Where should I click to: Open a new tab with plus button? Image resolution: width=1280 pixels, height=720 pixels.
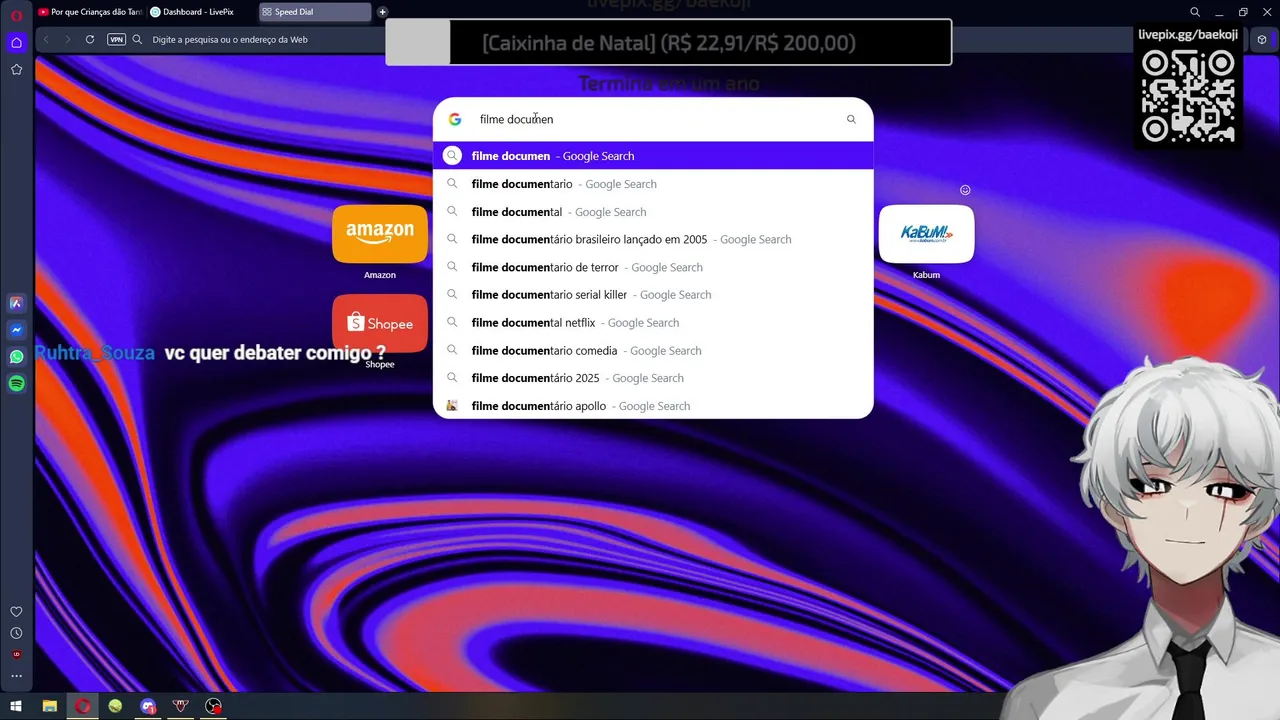[x=382, y=12]
